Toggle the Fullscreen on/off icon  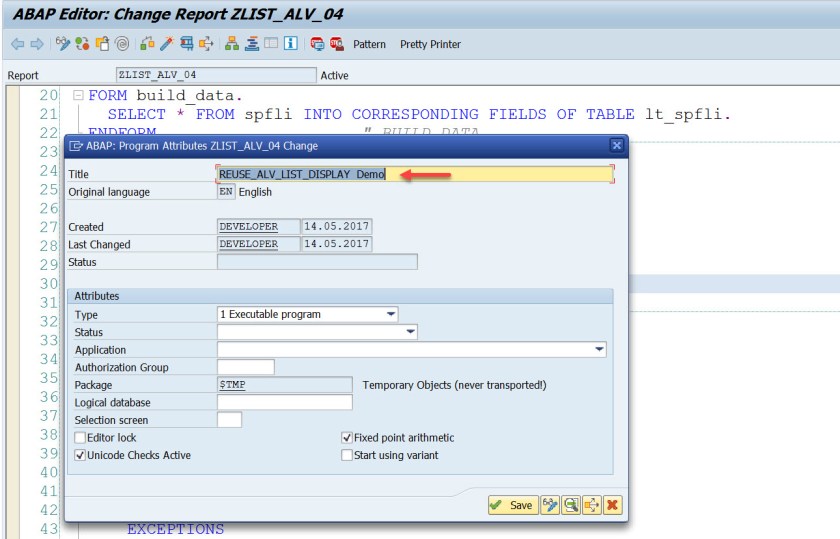click(x=271, y=44)
